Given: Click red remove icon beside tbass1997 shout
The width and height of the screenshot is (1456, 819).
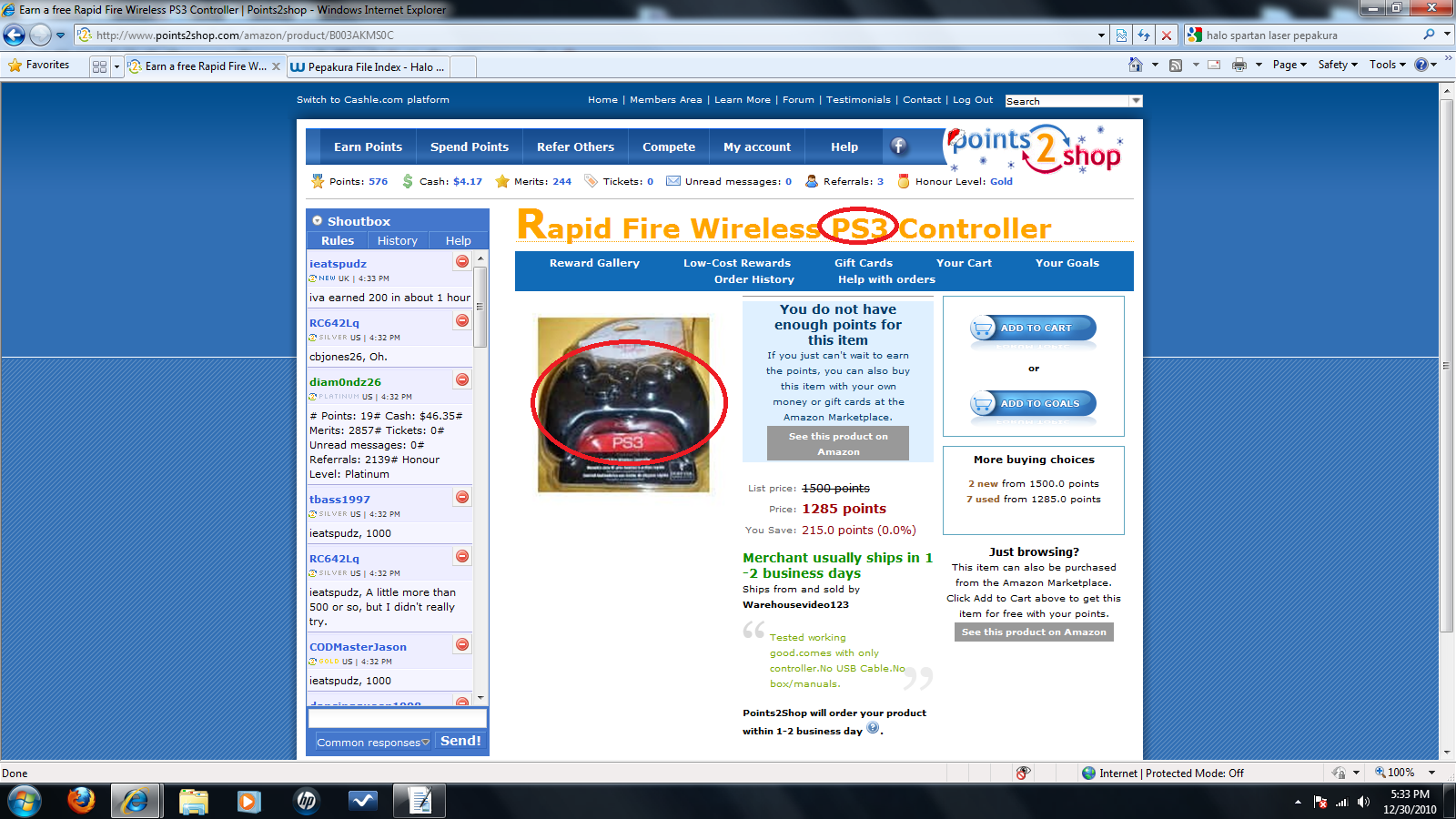Looking at the screenshot, I should 462,497.
